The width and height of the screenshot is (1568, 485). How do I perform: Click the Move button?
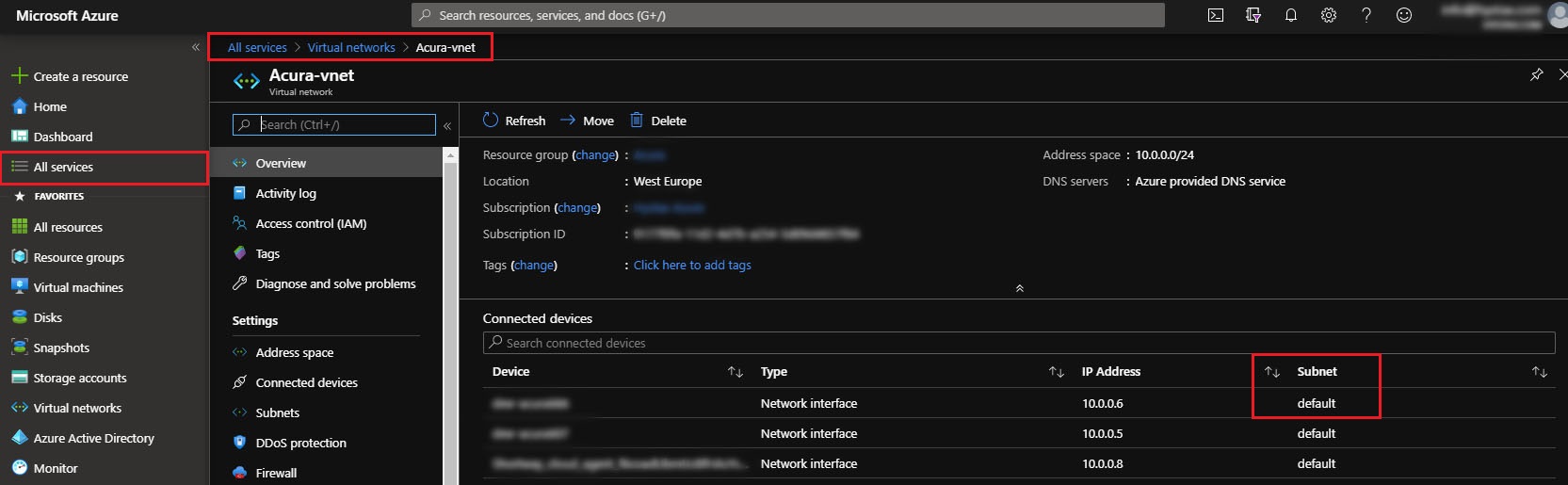[x=588, y=121]
